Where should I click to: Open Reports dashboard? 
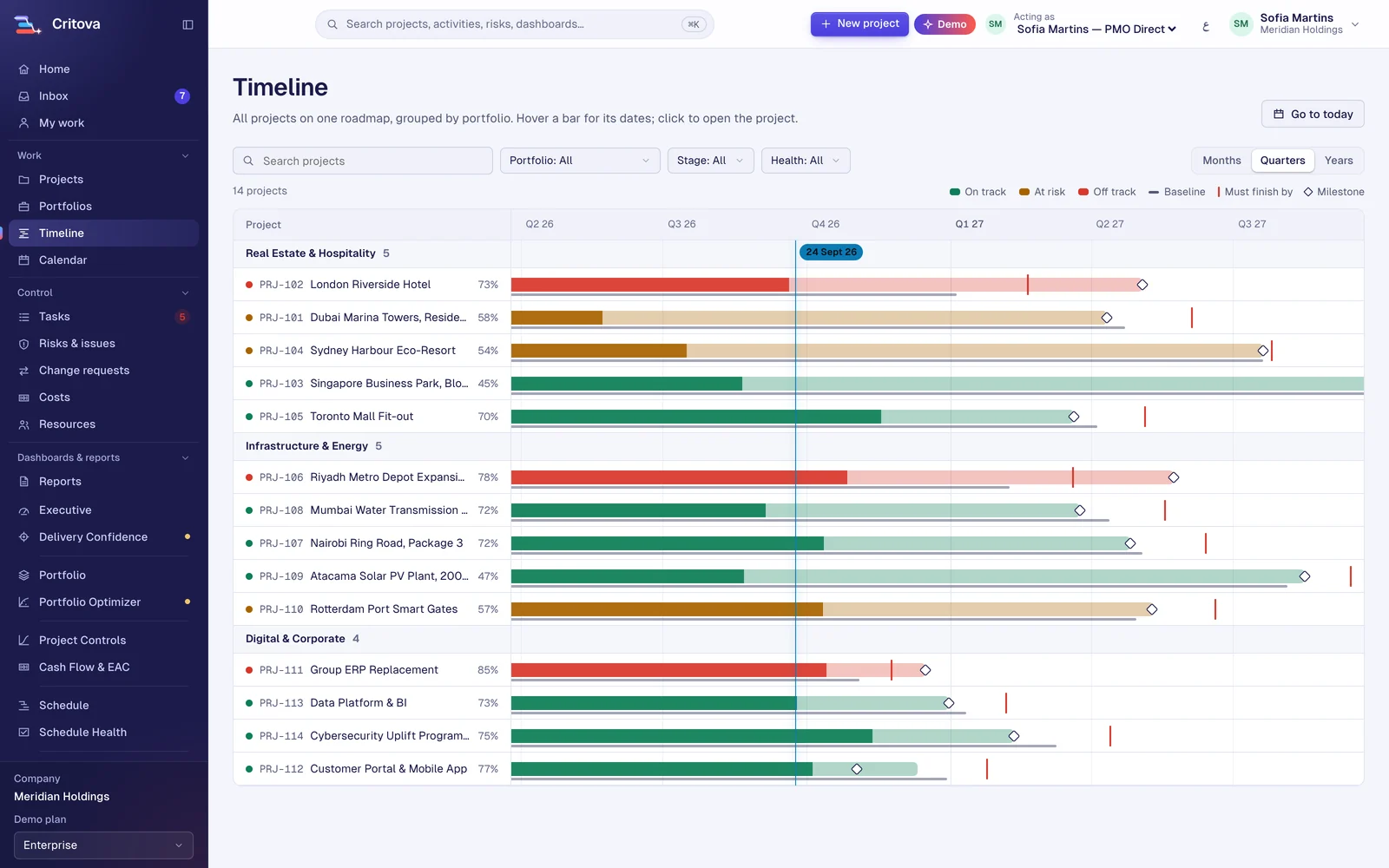tap(103, 482)
